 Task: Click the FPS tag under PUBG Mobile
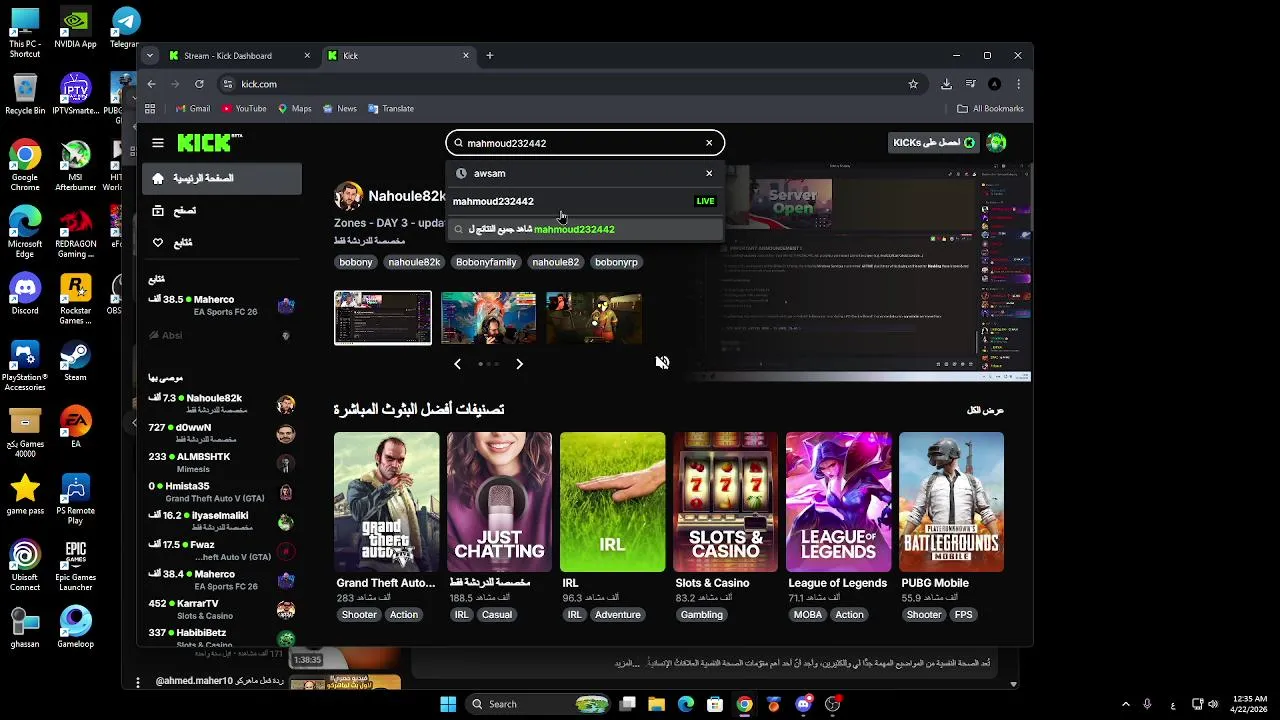tap(963, 615)
